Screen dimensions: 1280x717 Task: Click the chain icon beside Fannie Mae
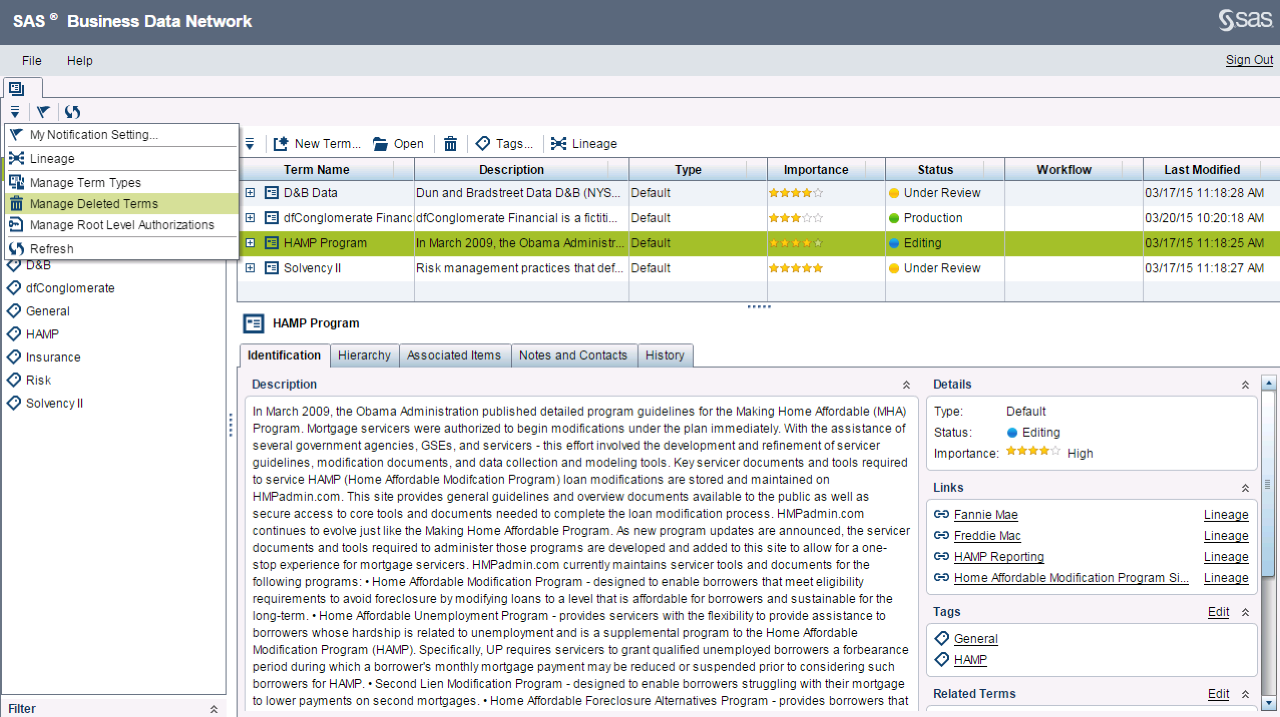click(941, 514)
